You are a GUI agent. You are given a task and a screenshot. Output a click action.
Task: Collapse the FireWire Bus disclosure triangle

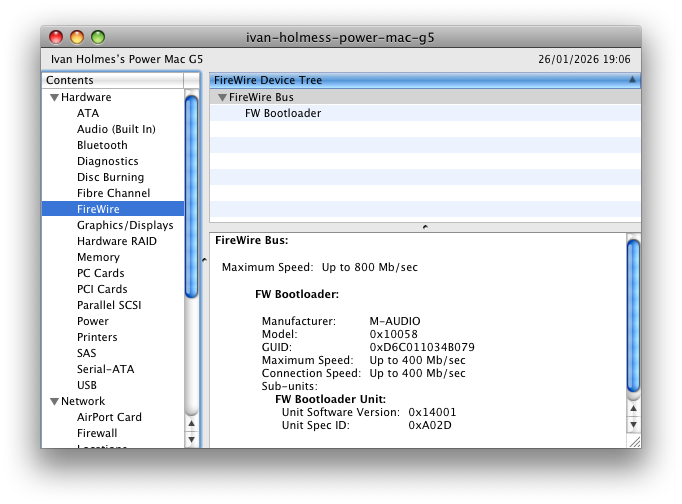[x=222, y=97]
